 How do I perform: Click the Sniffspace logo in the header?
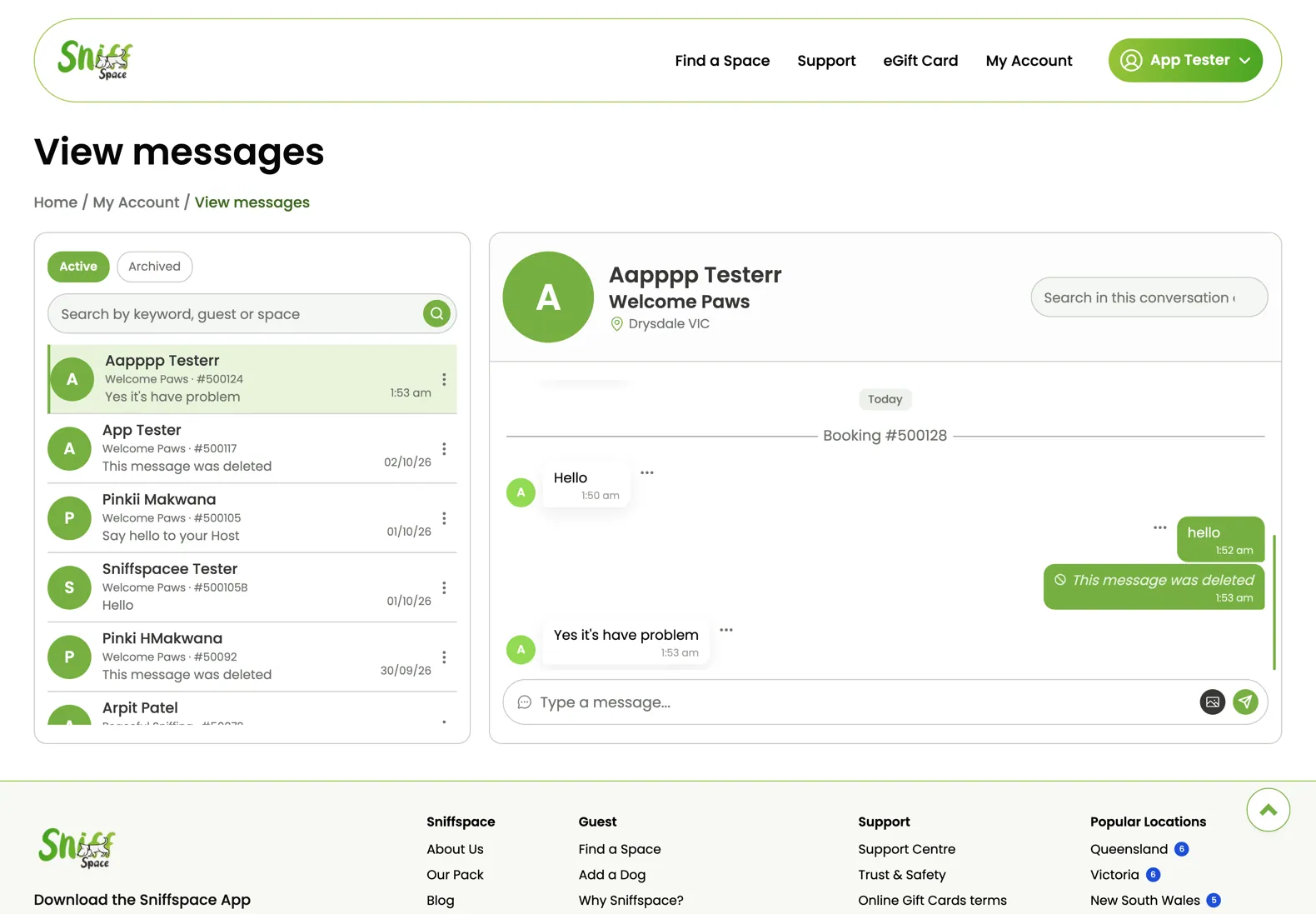coord(95,60)
